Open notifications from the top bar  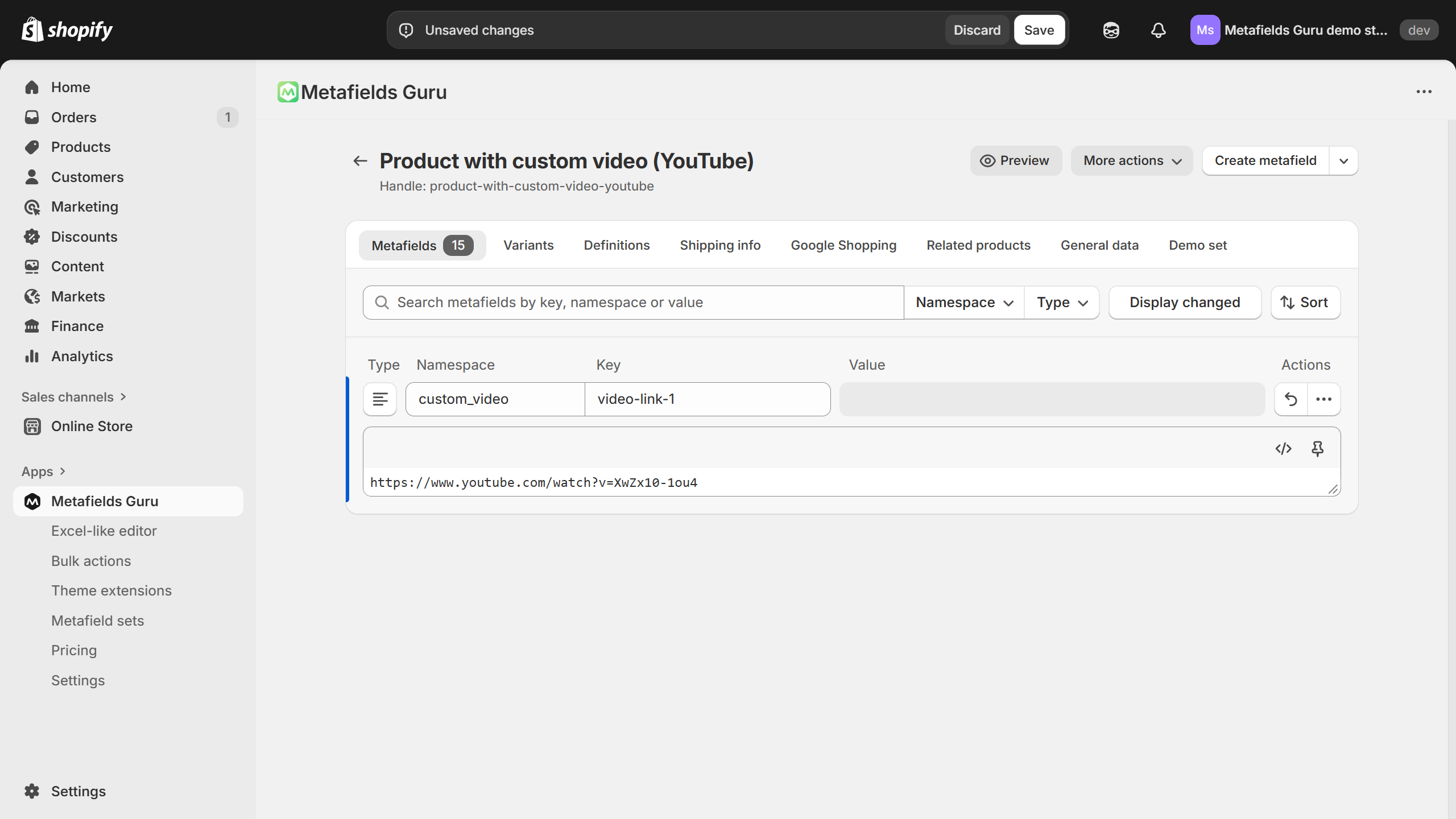pos(1158,30)
